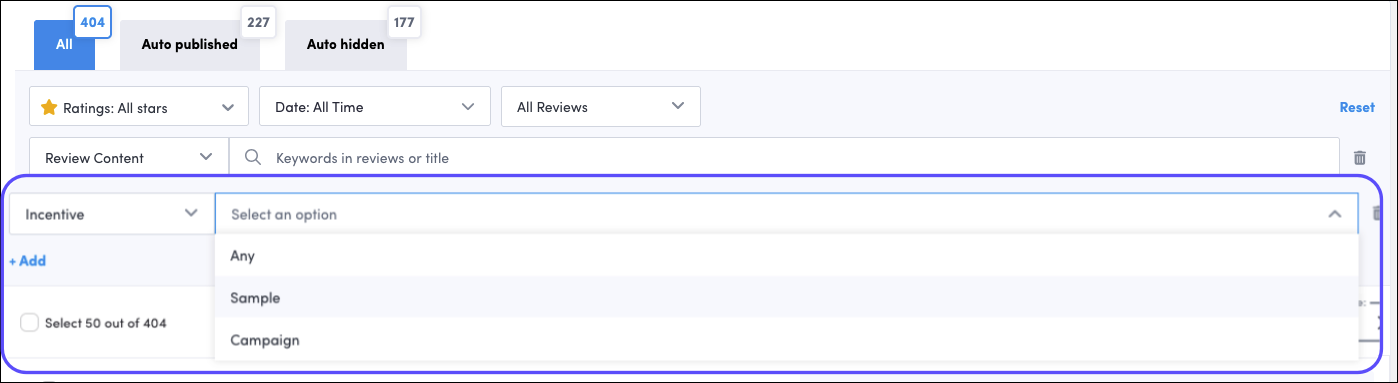Check the Select 50 out of 404 checkbox

[30, 322]
